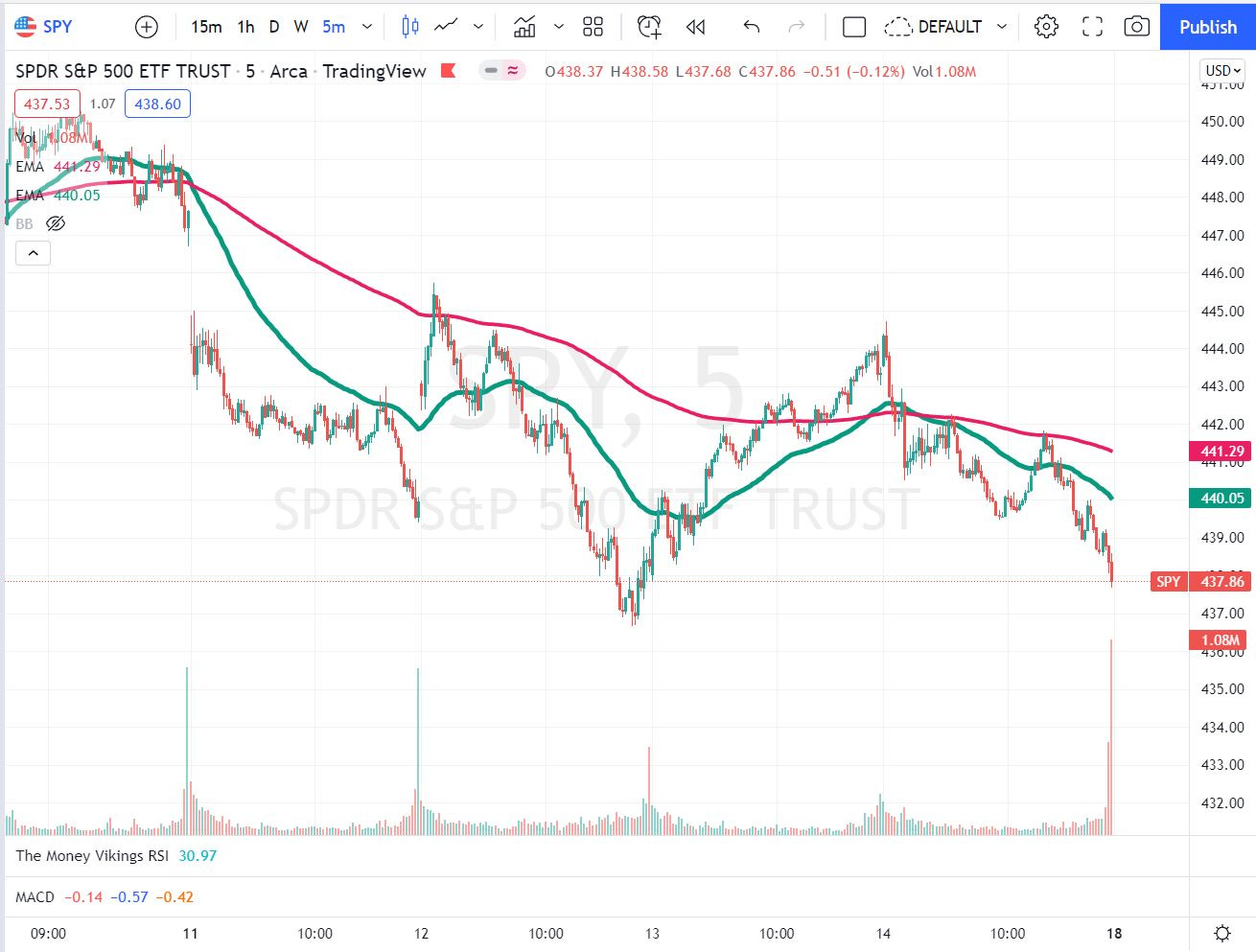Expand the indicator favorites dropdown arrow
Screen dimensions: 1256x952
(559, 27)
